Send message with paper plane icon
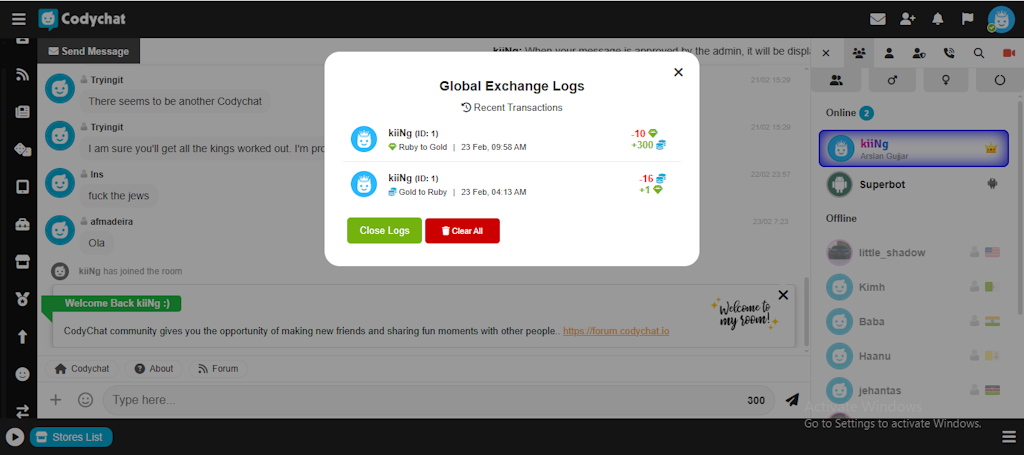The height and width of the screenshot is (455, 1024). tap(792, 400)
